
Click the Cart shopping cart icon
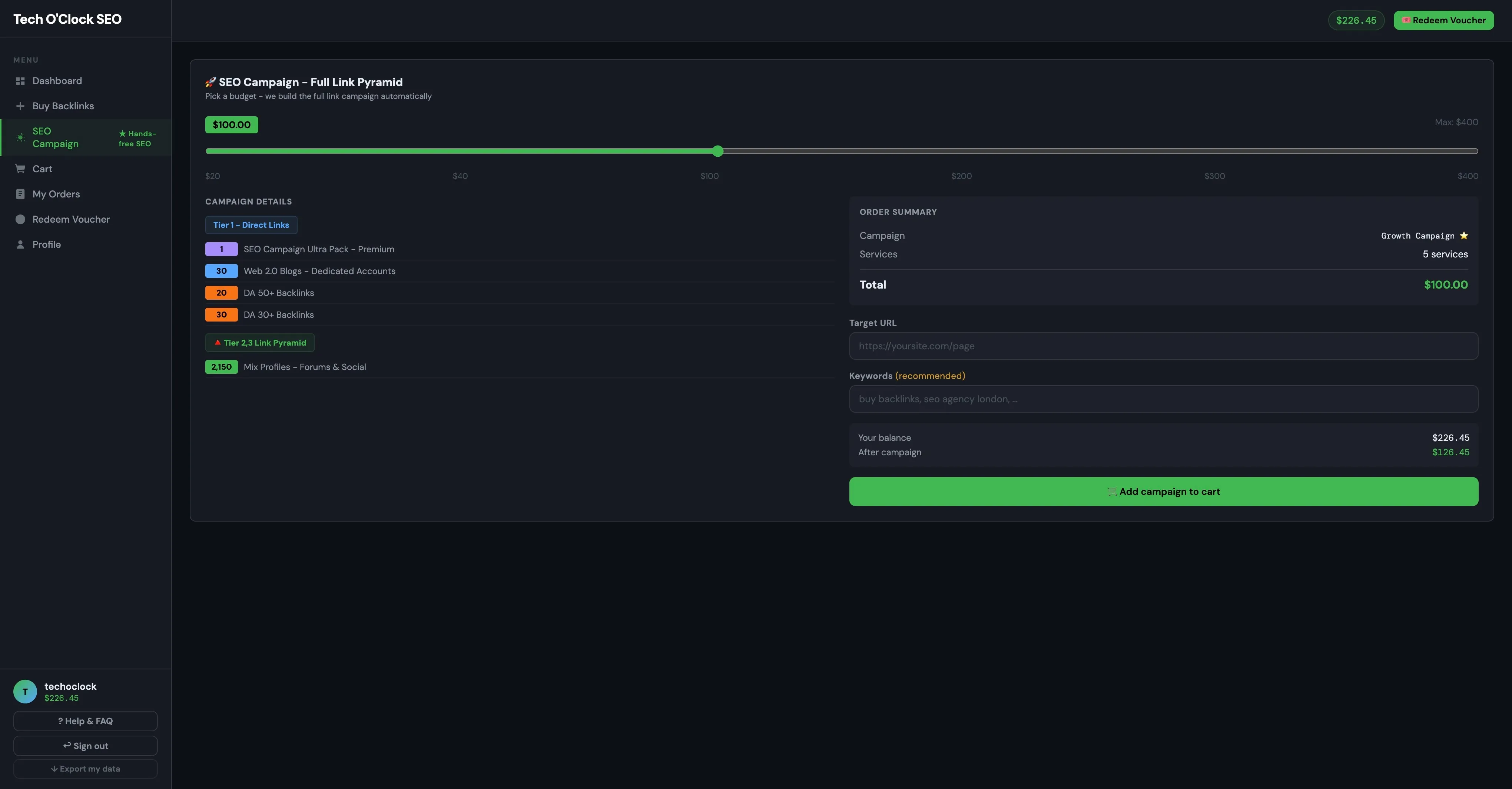pos(20,169)
